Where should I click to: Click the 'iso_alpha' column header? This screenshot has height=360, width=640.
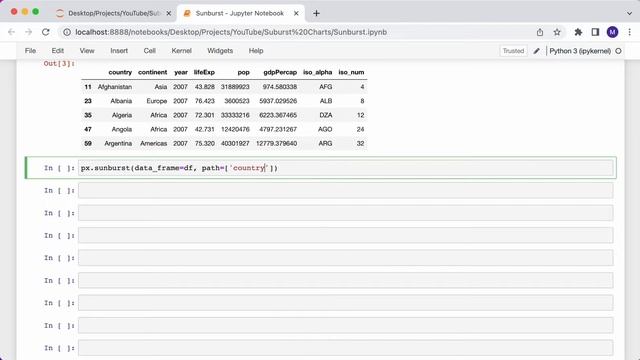click(318, 72)
